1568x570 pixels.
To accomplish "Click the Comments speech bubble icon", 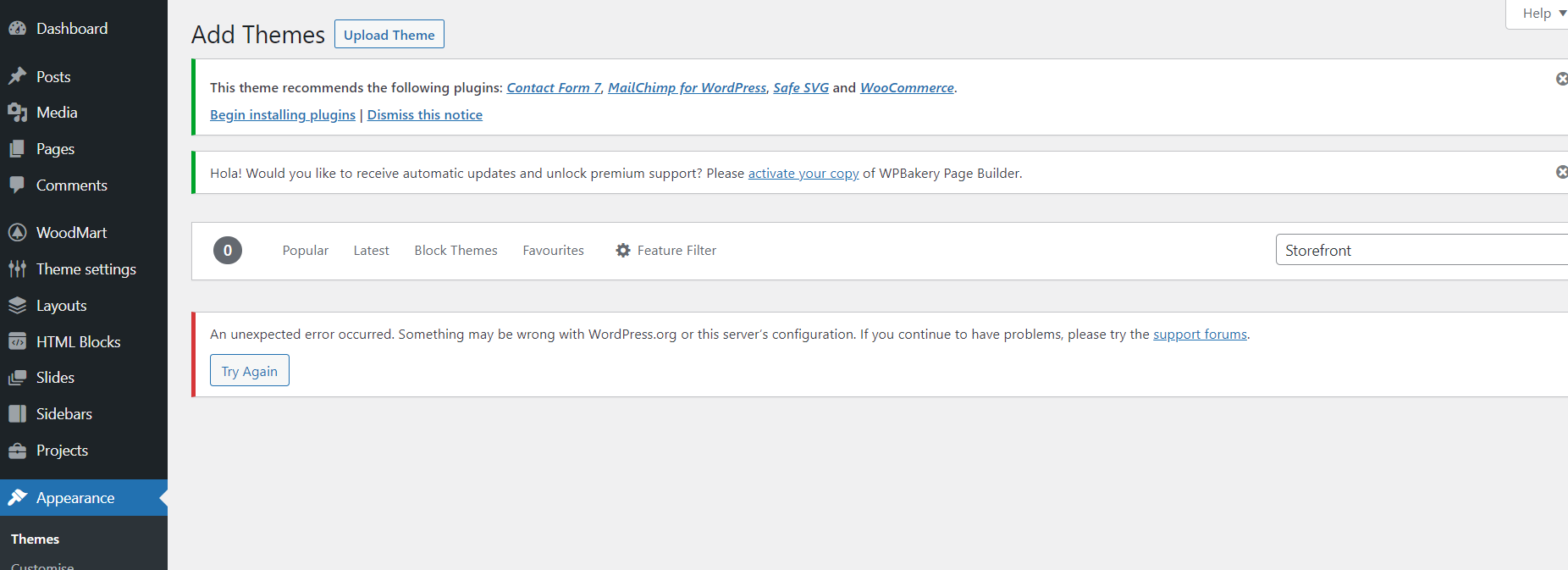I will point(17,185).
